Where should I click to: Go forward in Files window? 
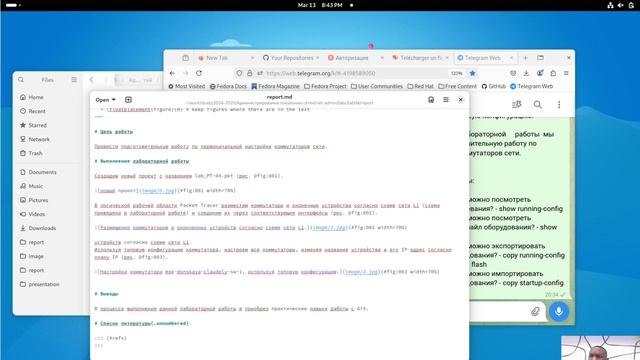[x=105, y=80]
